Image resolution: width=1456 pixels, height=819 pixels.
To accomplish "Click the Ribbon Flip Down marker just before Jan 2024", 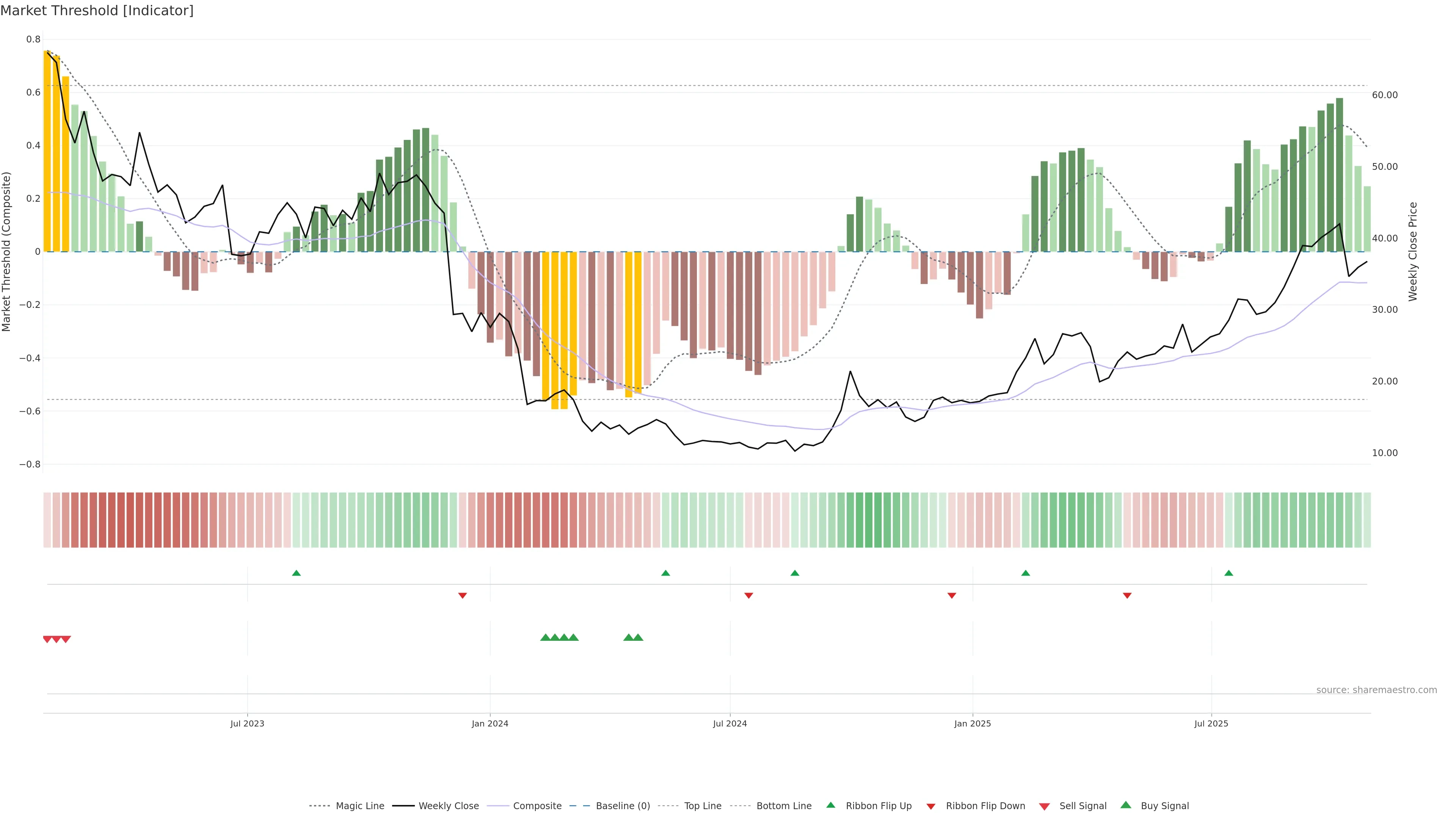I will (462, 595).
